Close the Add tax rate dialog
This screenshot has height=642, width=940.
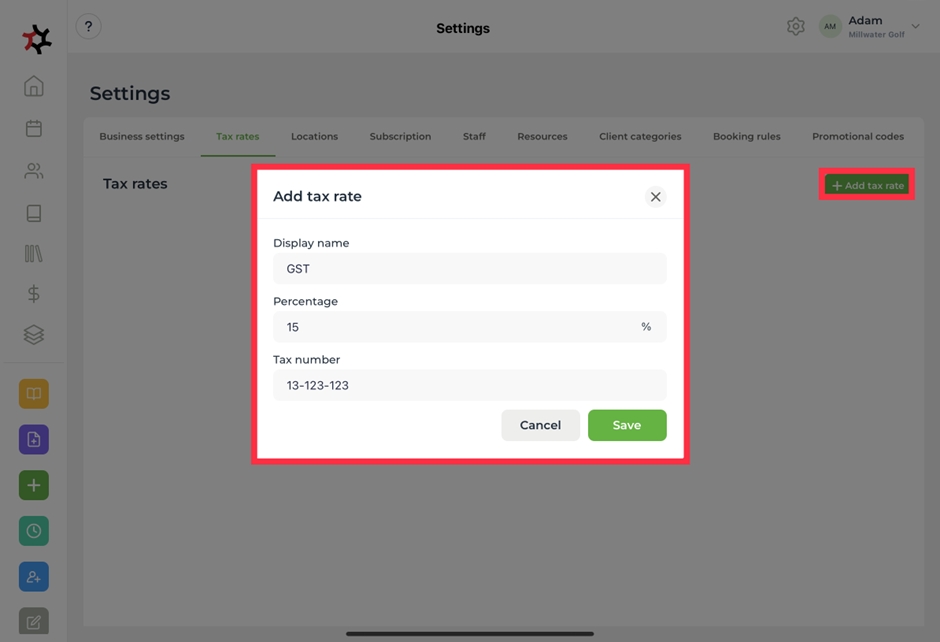click(655, 197)
